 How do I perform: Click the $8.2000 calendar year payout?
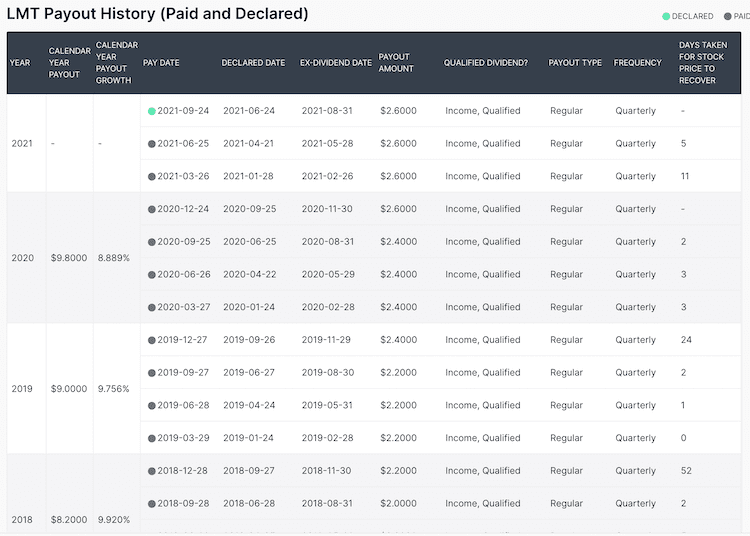[x=69, y=520]
